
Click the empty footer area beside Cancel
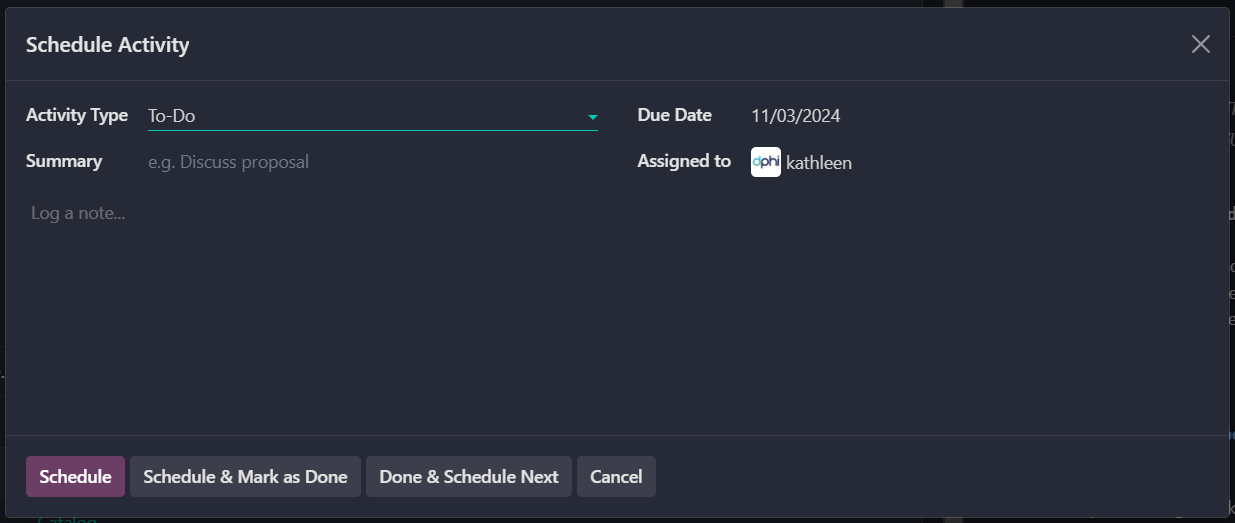940,477
